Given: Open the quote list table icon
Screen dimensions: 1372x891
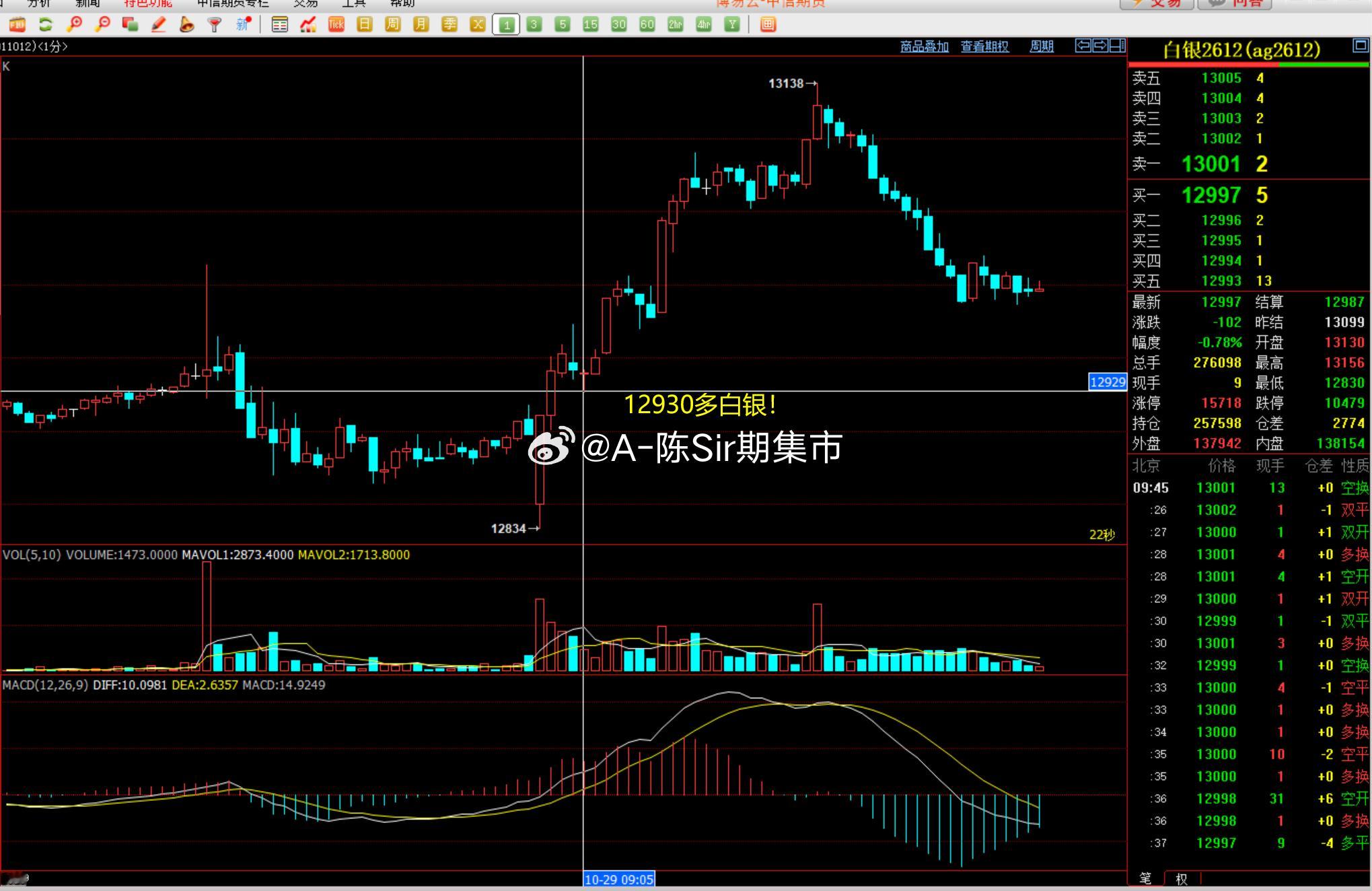Looking at the screenshot, I should 279,25.
